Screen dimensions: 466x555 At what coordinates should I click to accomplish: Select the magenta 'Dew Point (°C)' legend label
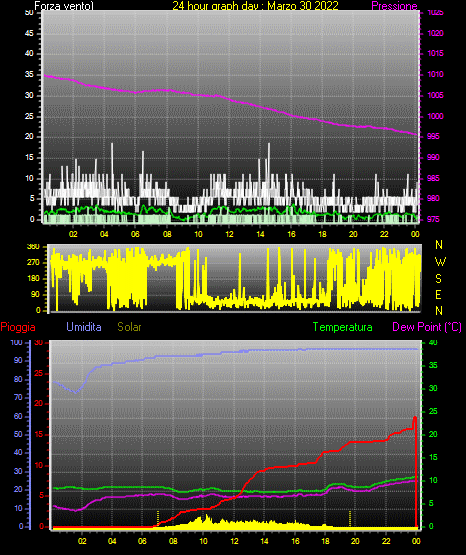(427, 327)
